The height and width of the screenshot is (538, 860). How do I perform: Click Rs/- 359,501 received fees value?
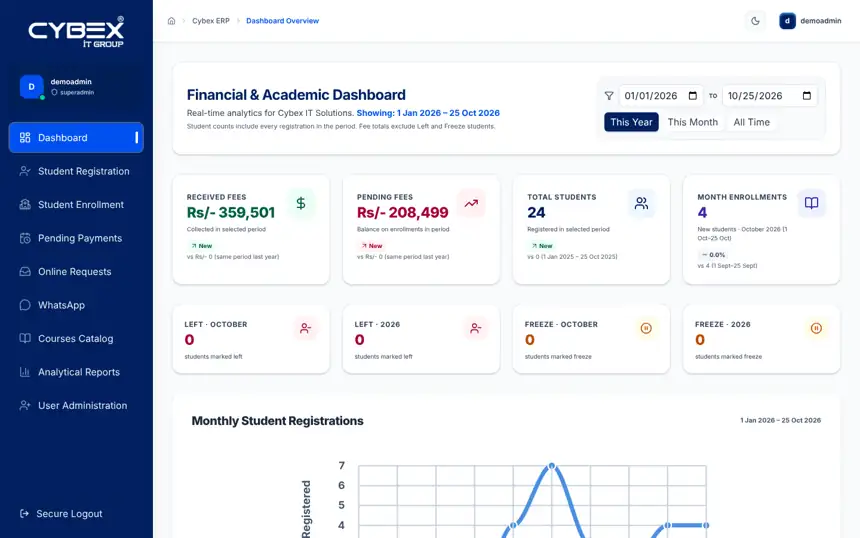point(231,212)
